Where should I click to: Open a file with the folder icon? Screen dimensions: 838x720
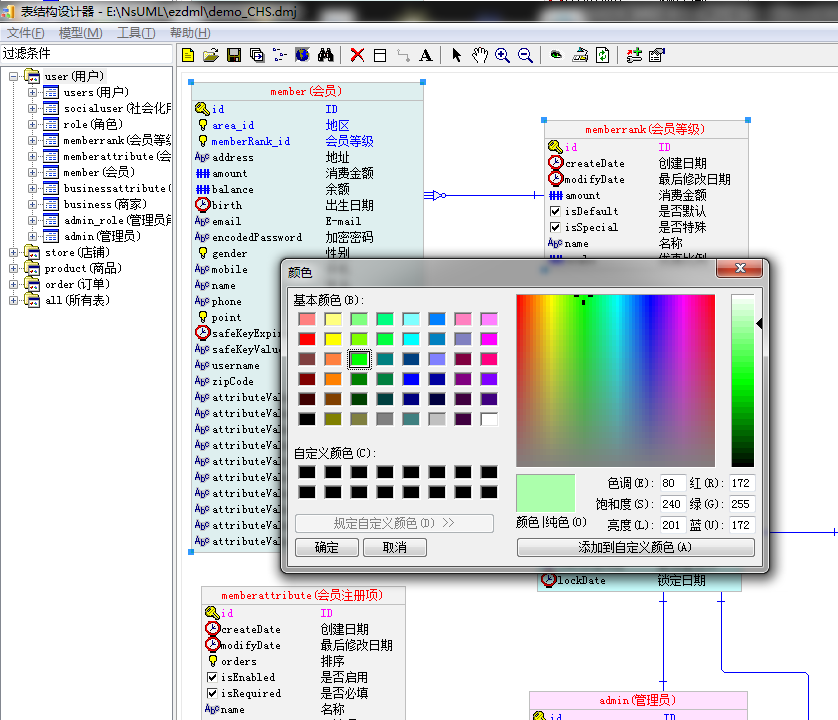(x=211, y=55)
